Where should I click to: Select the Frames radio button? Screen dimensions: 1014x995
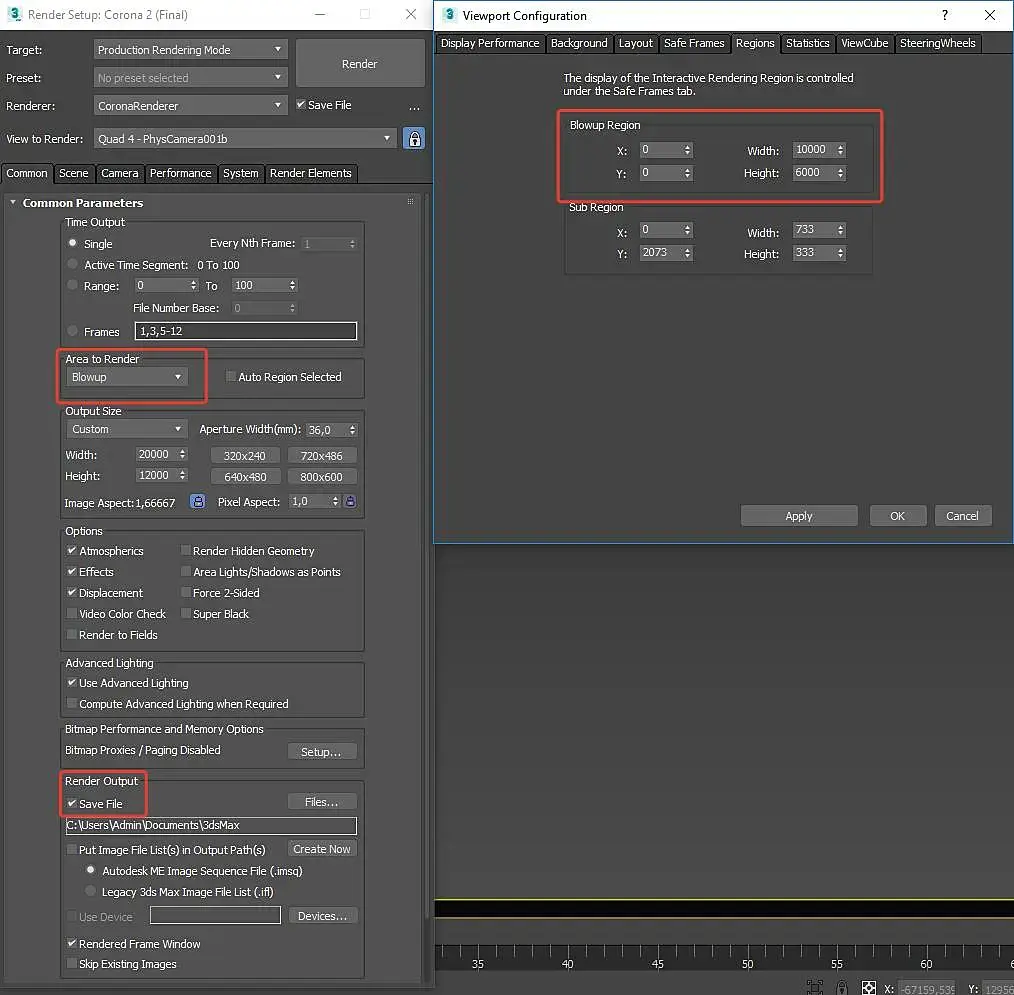click(x=72, y=331)
